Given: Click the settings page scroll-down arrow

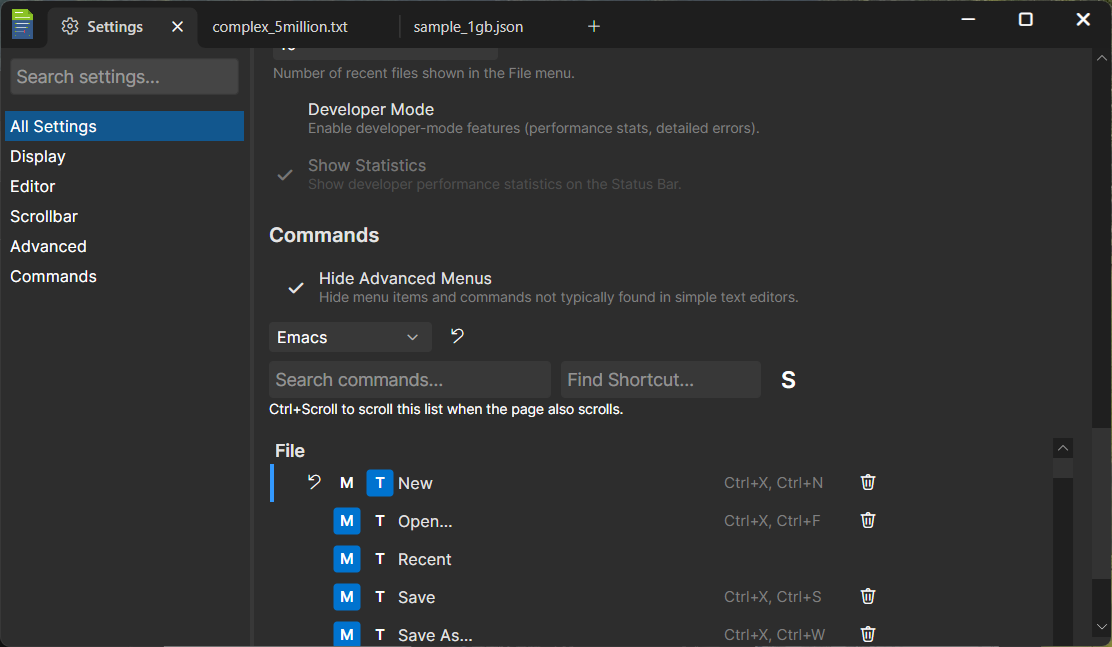Looking at the screenshot, I should point(1101,627).
